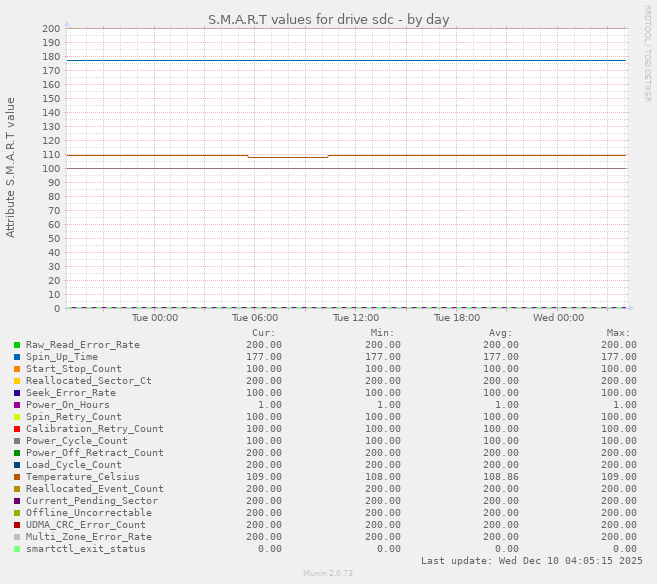Screen dimensions: 657x584
Task: Click the Max: column header
Action: coord(618,333)
